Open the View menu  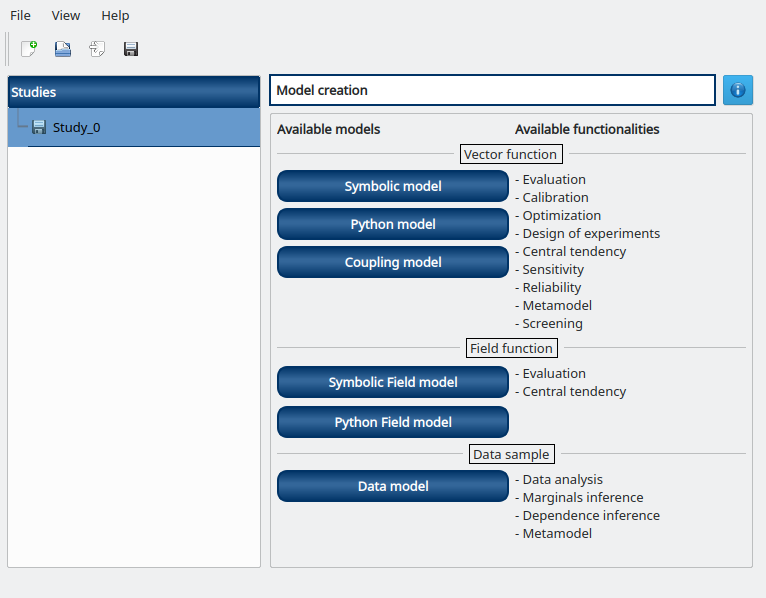click(x=66, y=15)
